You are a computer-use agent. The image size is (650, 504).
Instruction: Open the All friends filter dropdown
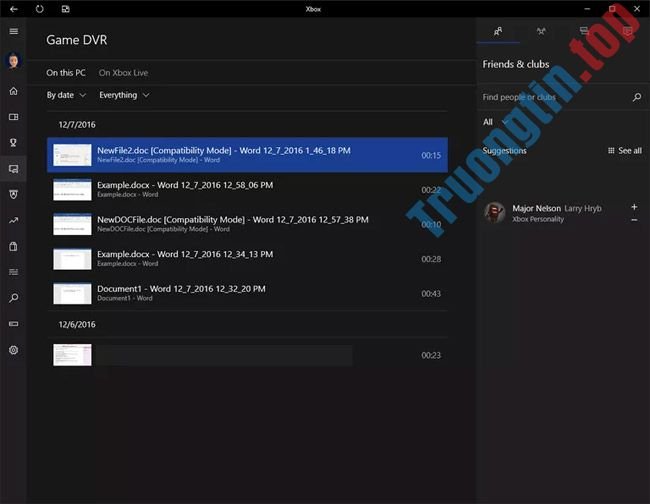pos(495,122)
